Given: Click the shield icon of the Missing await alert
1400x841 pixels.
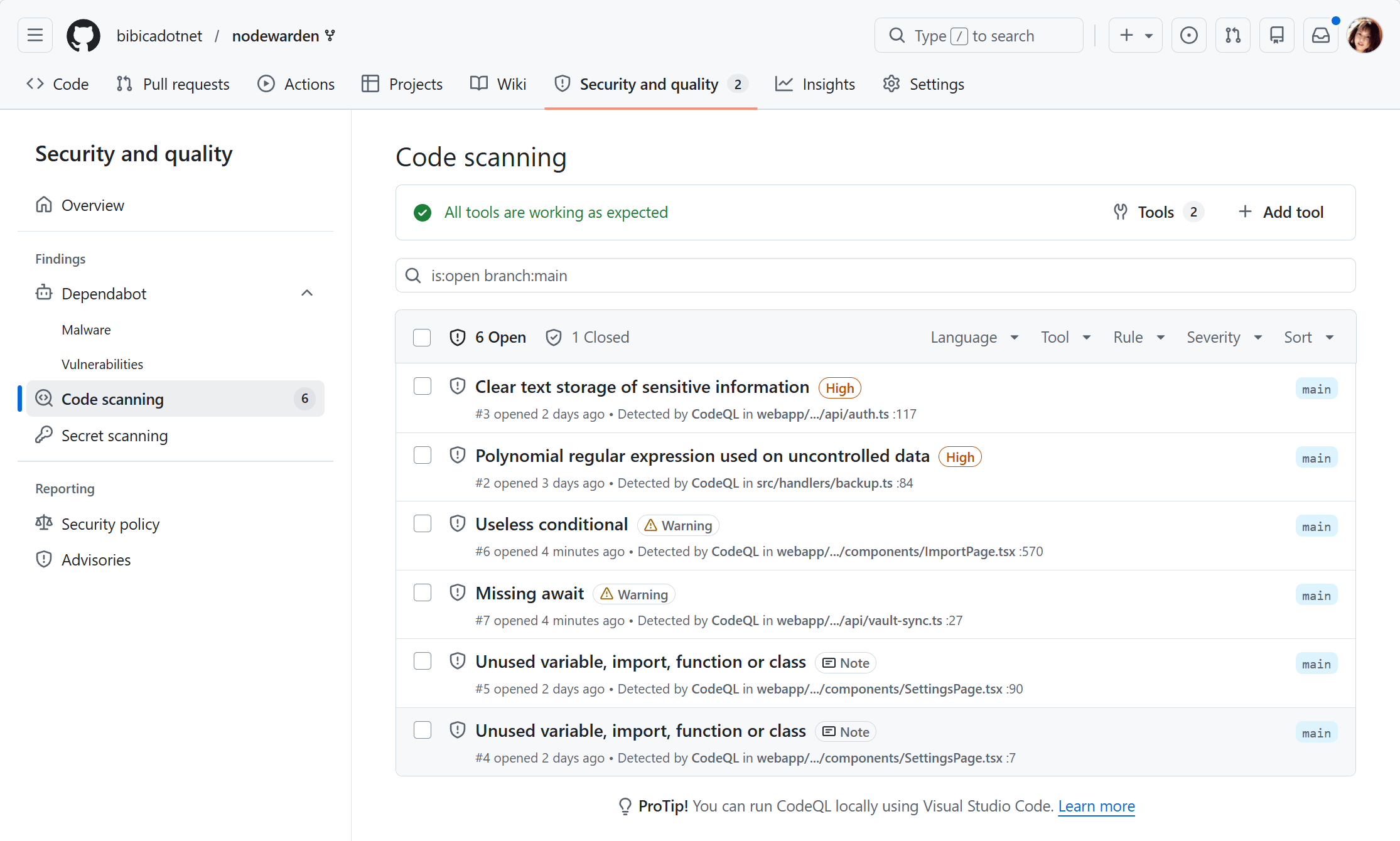Looking at the screenshot, I should point(458,592).
